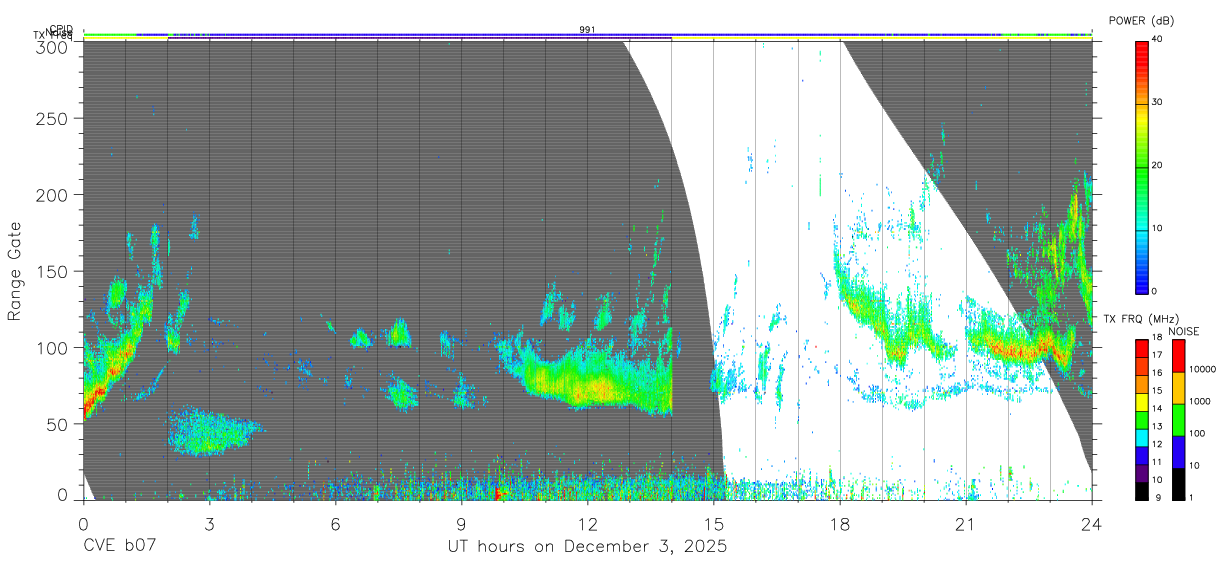The width and height of the screenshot is (1228, 567).
Task: Click the 24 tick on the UT hours axis
Action: pos(1091,524)
